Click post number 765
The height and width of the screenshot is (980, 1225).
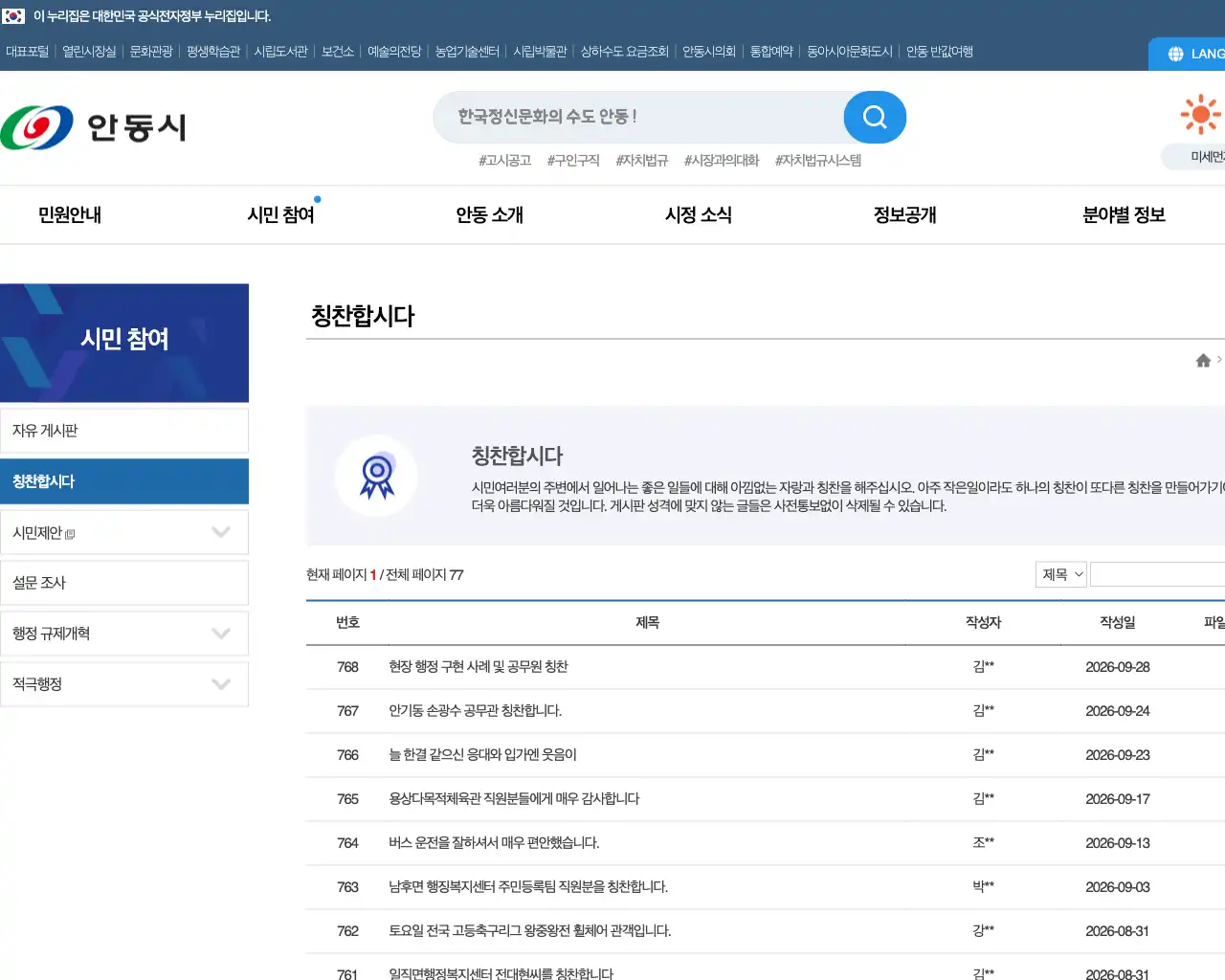(347, 799)
